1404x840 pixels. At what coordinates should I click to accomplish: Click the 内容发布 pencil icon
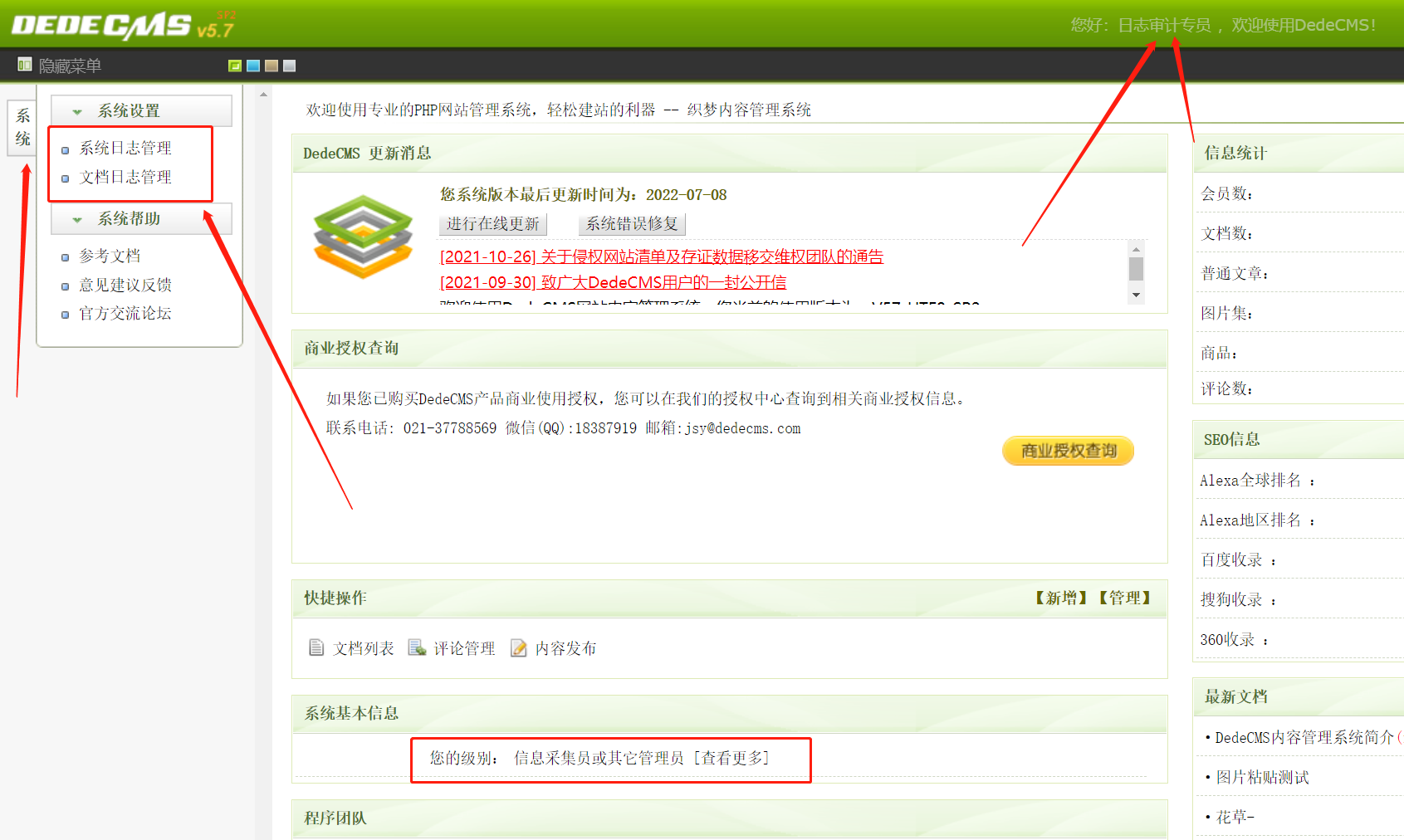tap(519, 647)
